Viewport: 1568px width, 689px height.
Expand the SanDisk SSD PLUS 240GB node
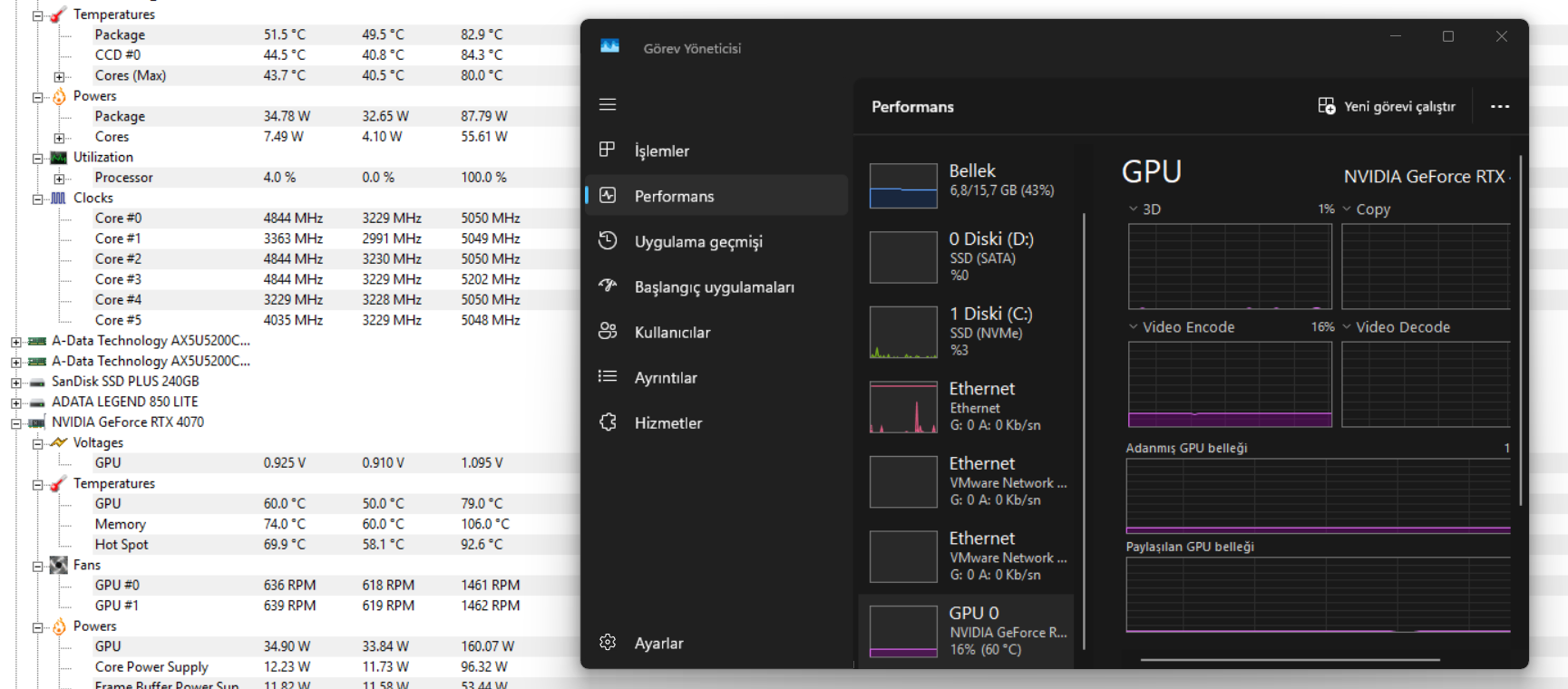(15, 383)
